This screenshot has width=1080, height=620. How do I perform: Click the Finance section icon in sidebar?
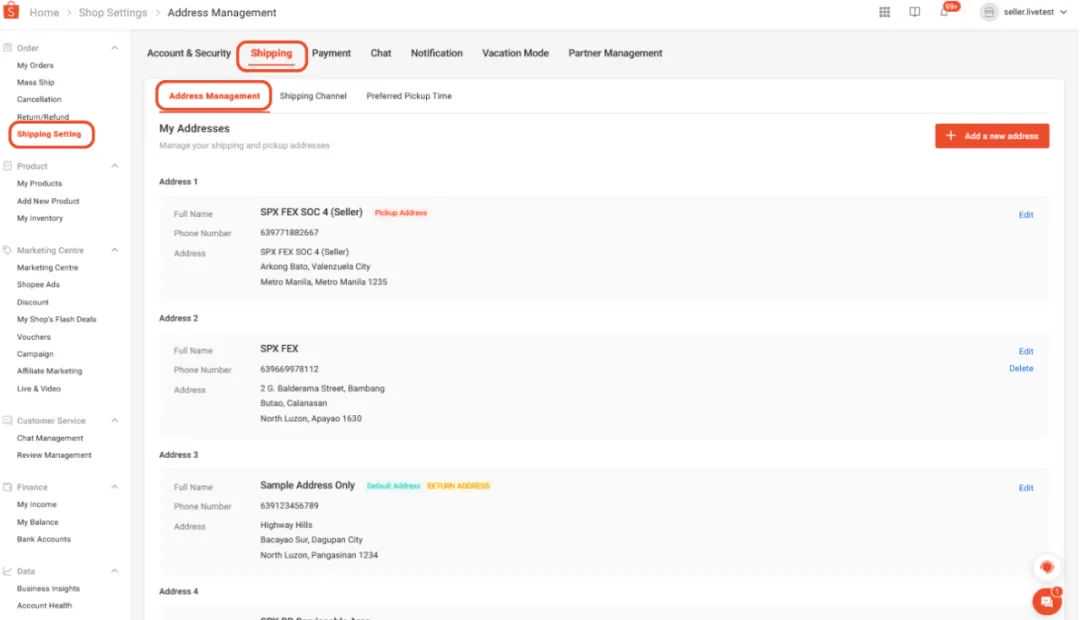pyautogui.click(x=8, y=487)
